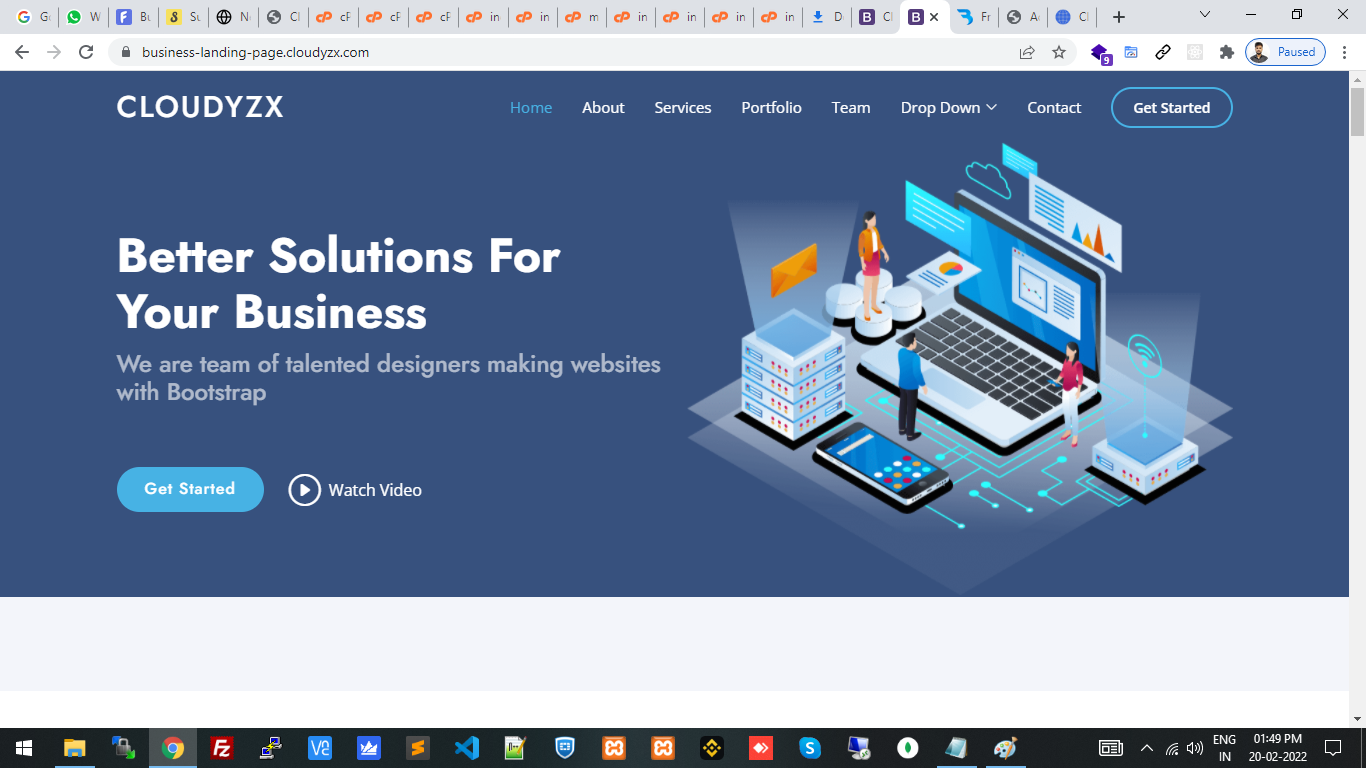Select Portfolio in the navbar
The height and width of the screenshot is (768, 1366).
771,108
